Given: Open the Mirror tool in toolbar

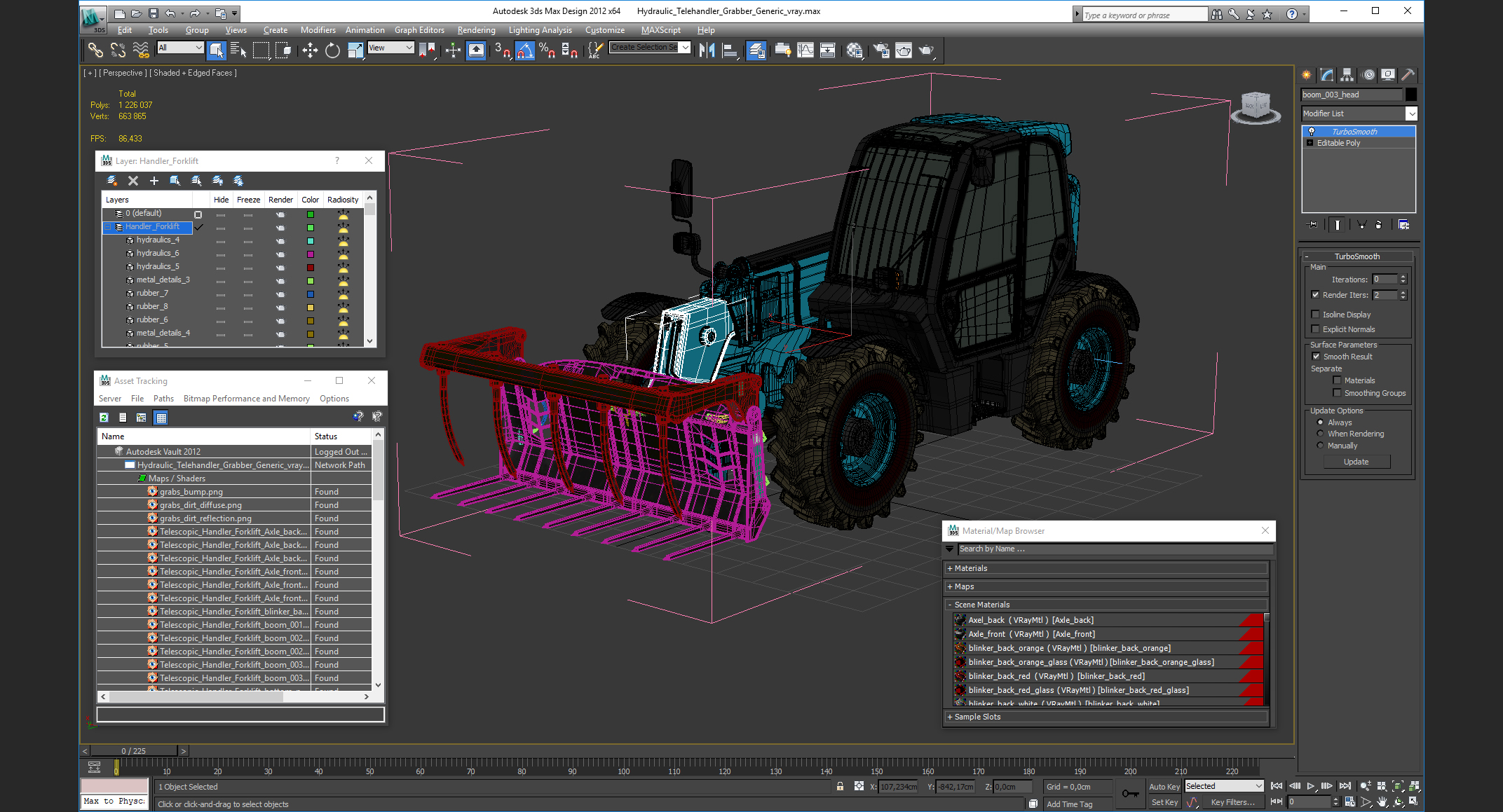Looking at the screenshot, I should pyautogui.click(x=707, y=50).
